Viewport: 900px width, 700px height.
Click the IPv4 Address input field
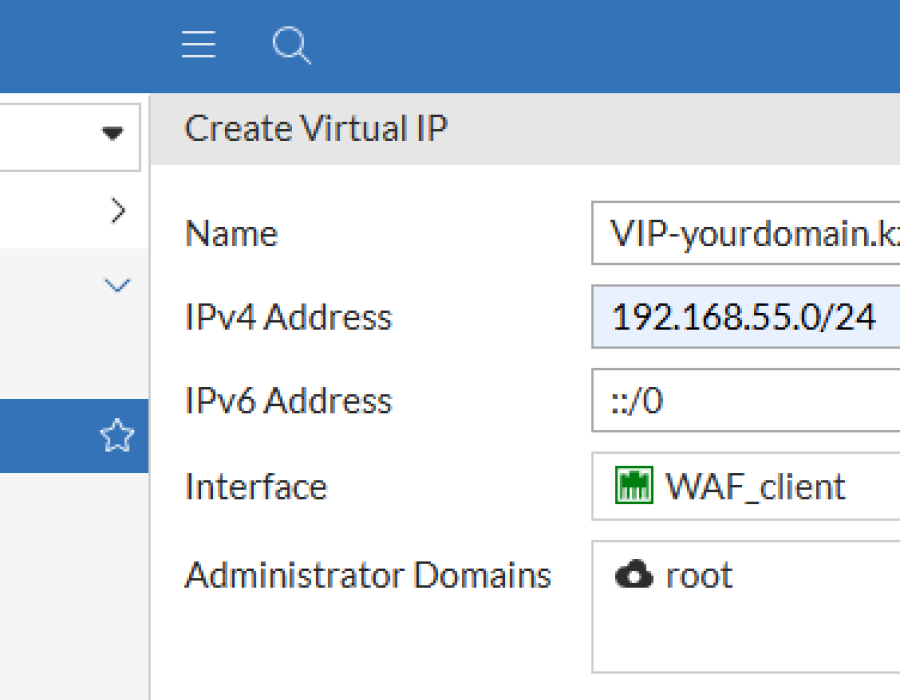(746, 317)
